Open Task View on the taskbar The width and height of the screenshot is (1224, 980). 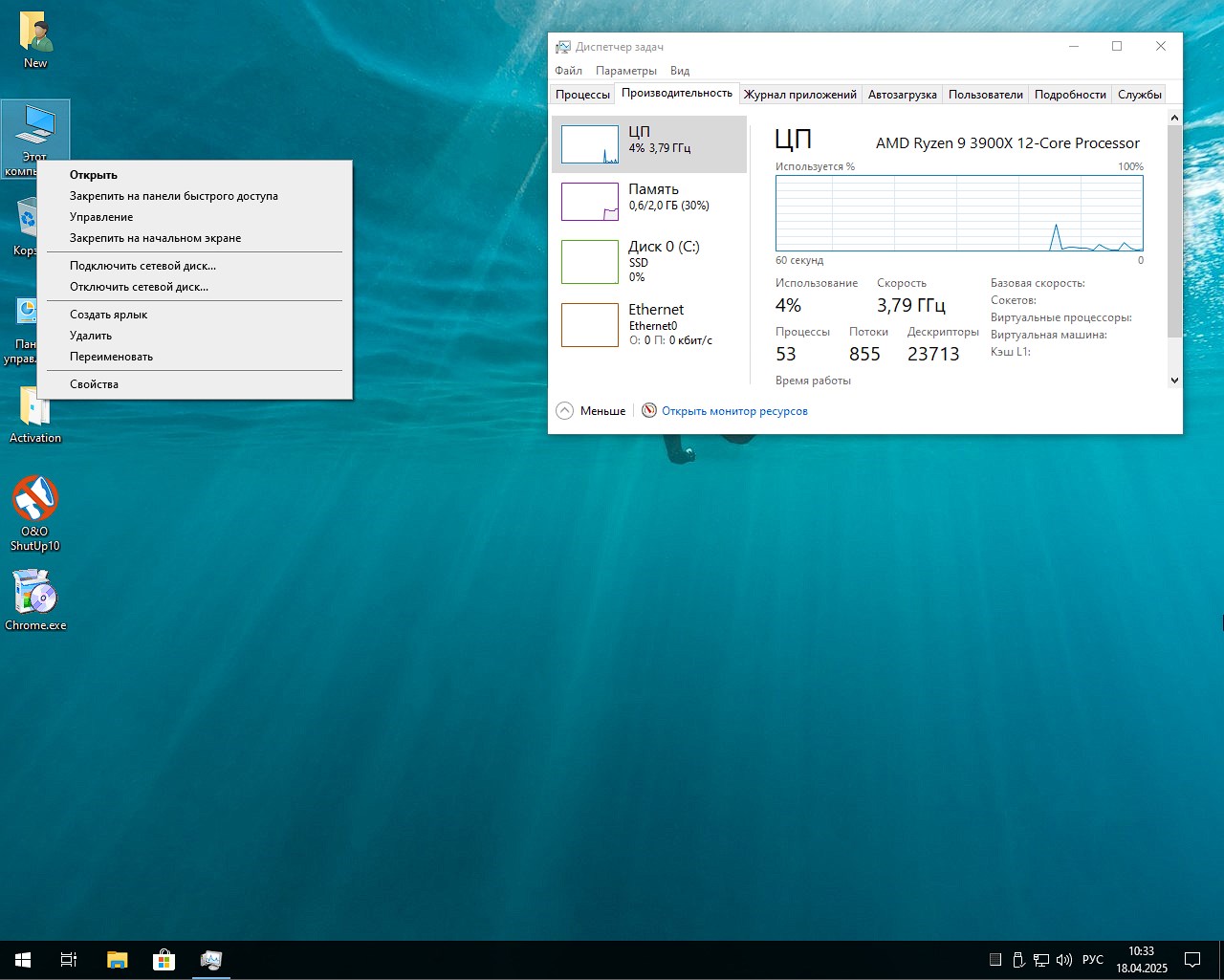tap(69, 960)
